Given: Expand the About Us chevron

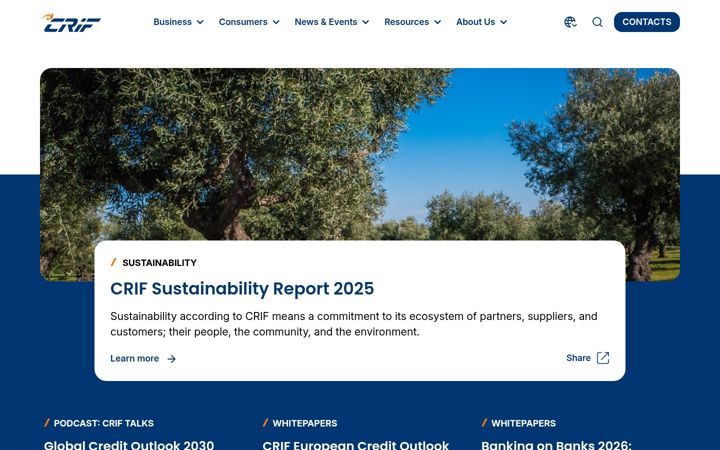Looking at the screenshot, I should [504, 22].
